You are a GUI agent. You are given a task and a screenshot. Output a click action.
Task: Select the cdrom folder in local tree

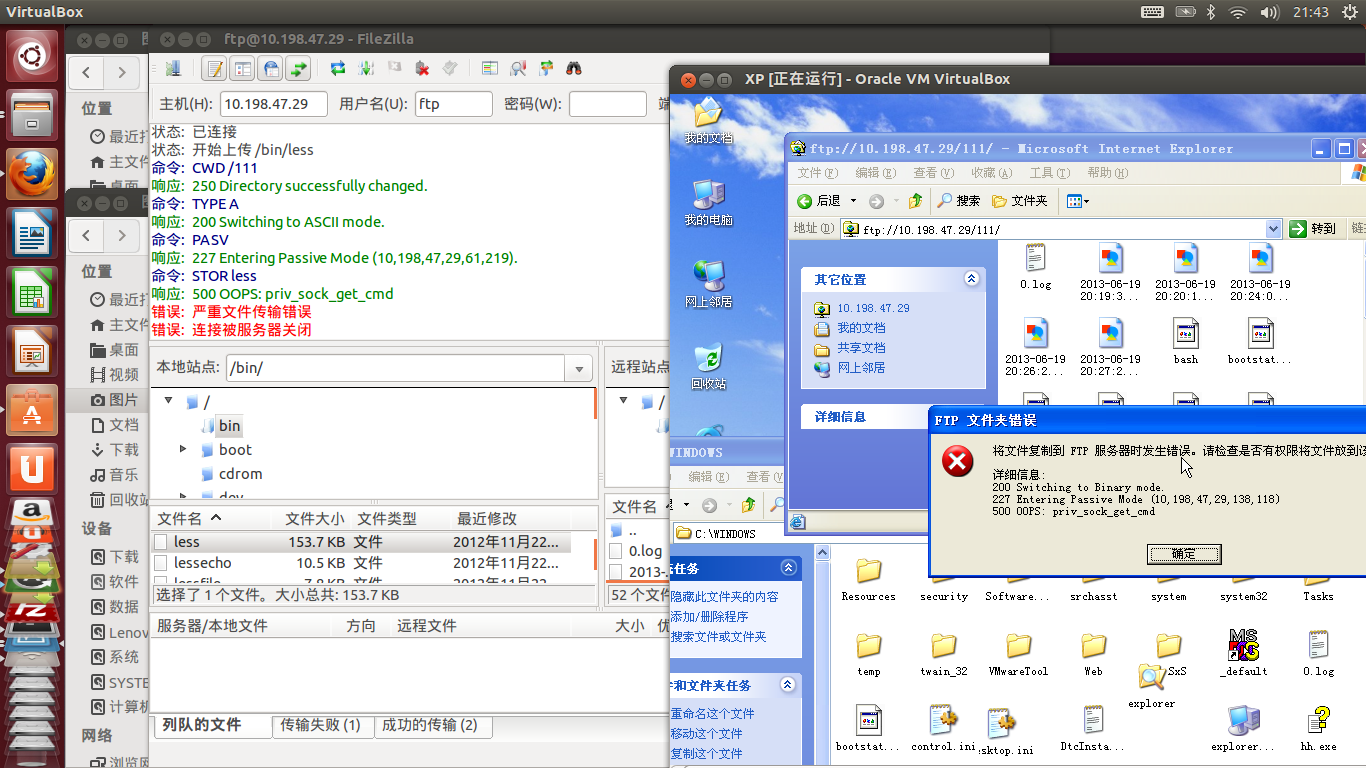click(x=240, y=473)
